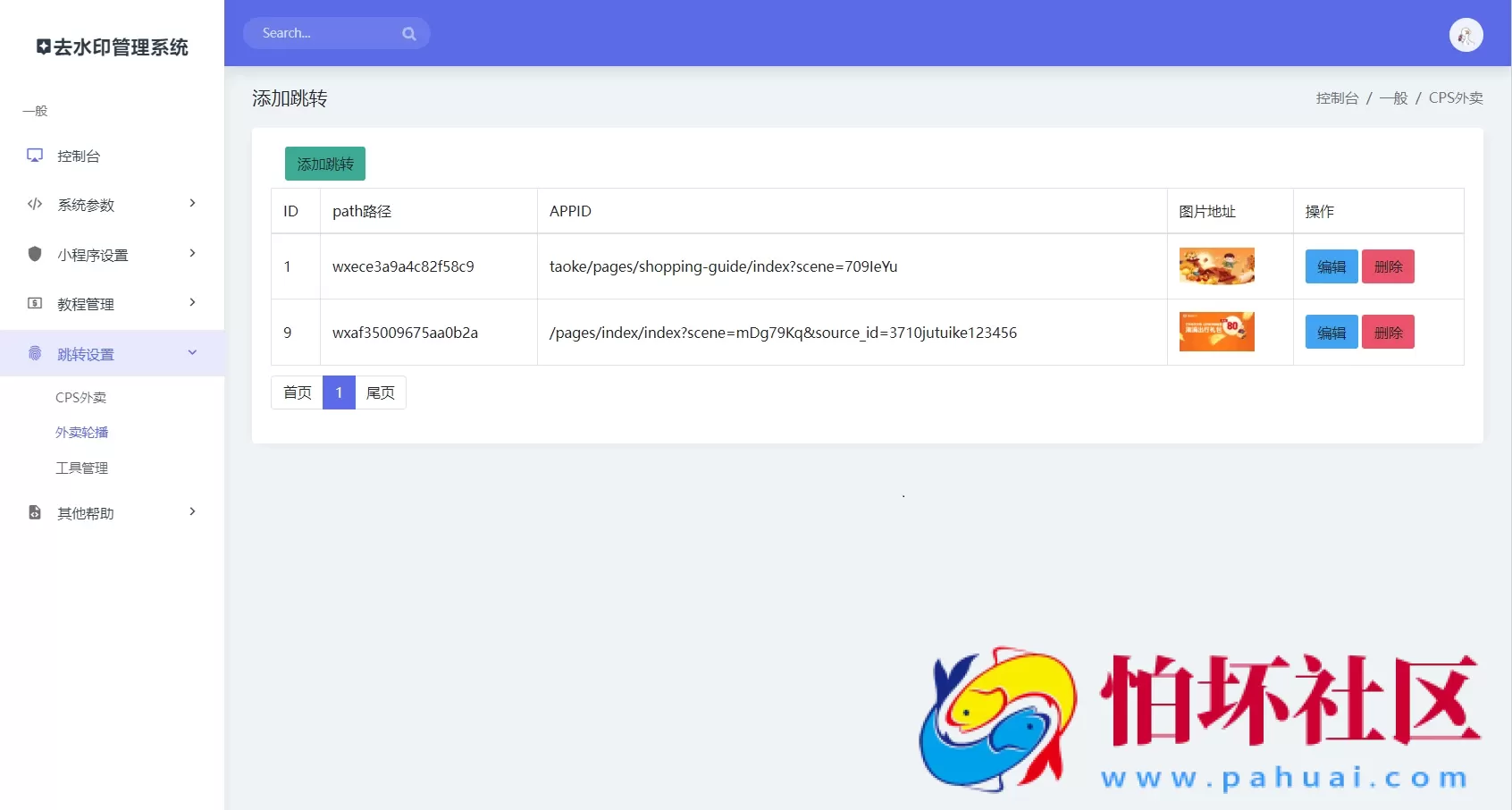Click the 教程管理 icon in sidebar

point(35,304)
